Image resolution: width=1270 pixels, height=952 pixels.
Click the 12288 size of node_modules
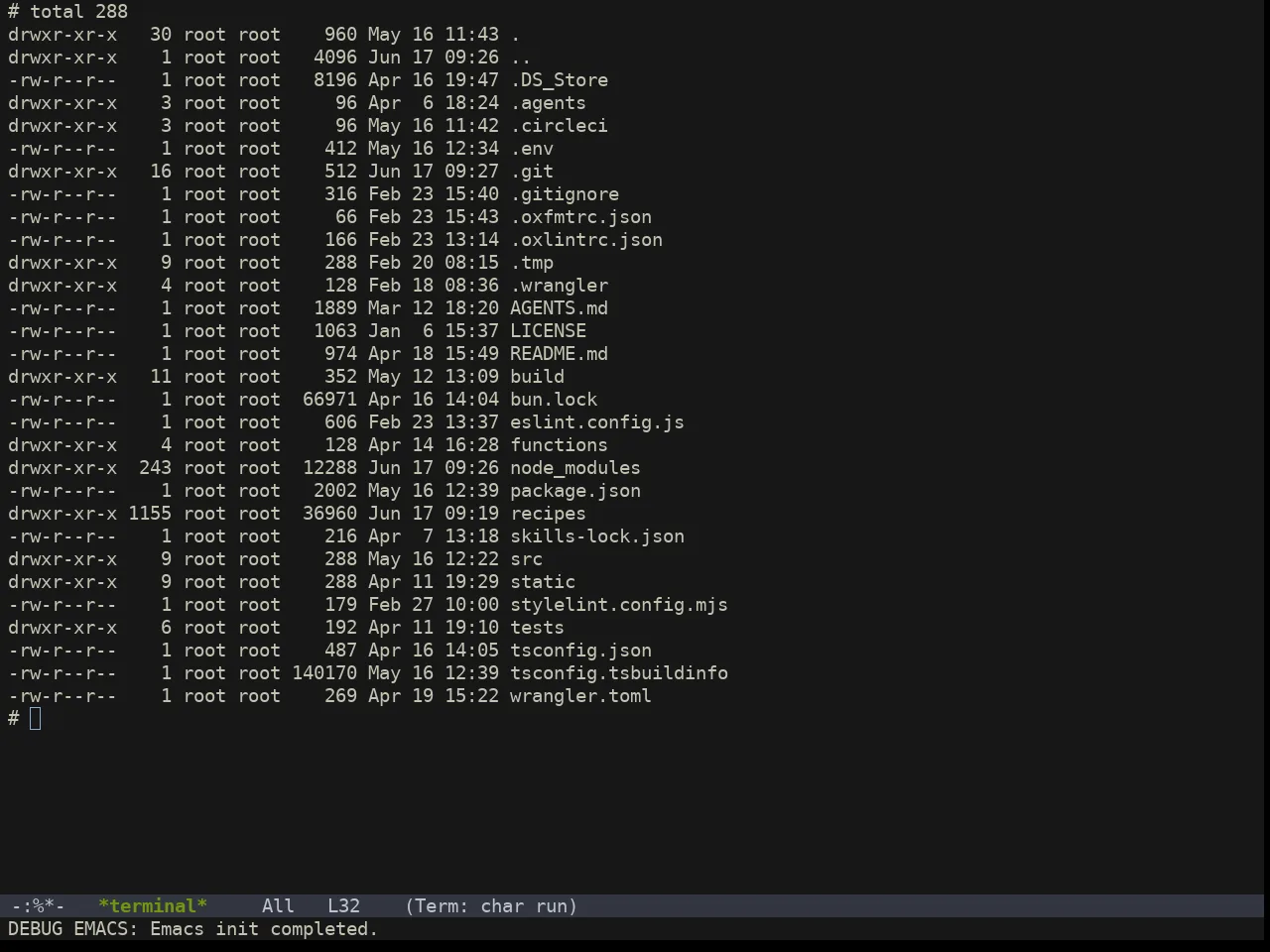tap(329, 468)
